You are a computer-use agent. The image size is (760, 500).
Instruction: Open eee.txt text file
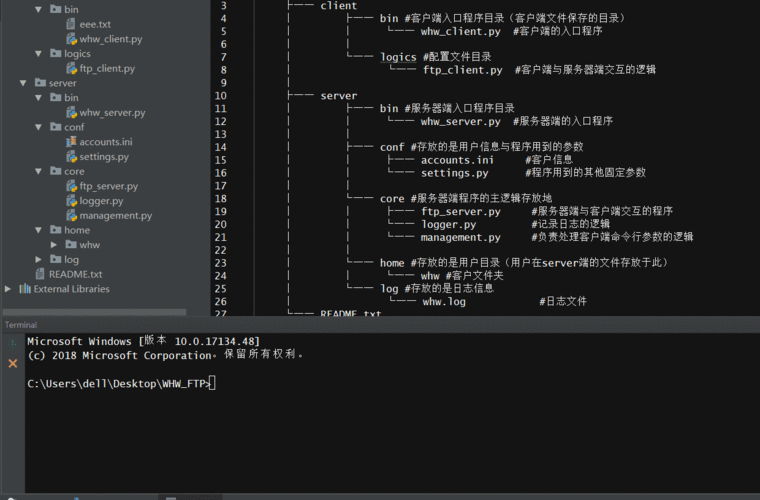pos(96,23)
